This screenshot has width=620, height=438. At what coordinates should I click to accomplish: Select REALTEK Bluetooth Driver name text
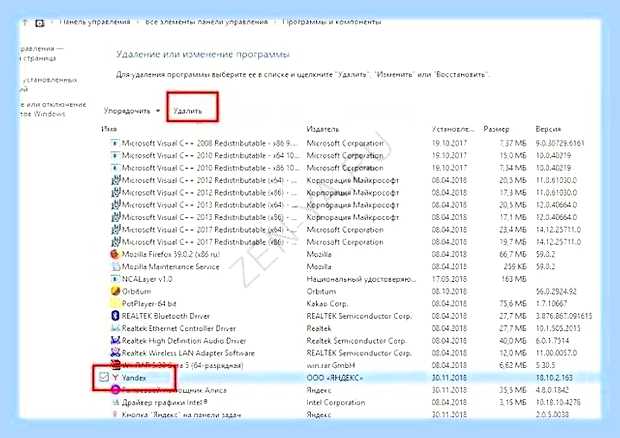coord(166,316)
